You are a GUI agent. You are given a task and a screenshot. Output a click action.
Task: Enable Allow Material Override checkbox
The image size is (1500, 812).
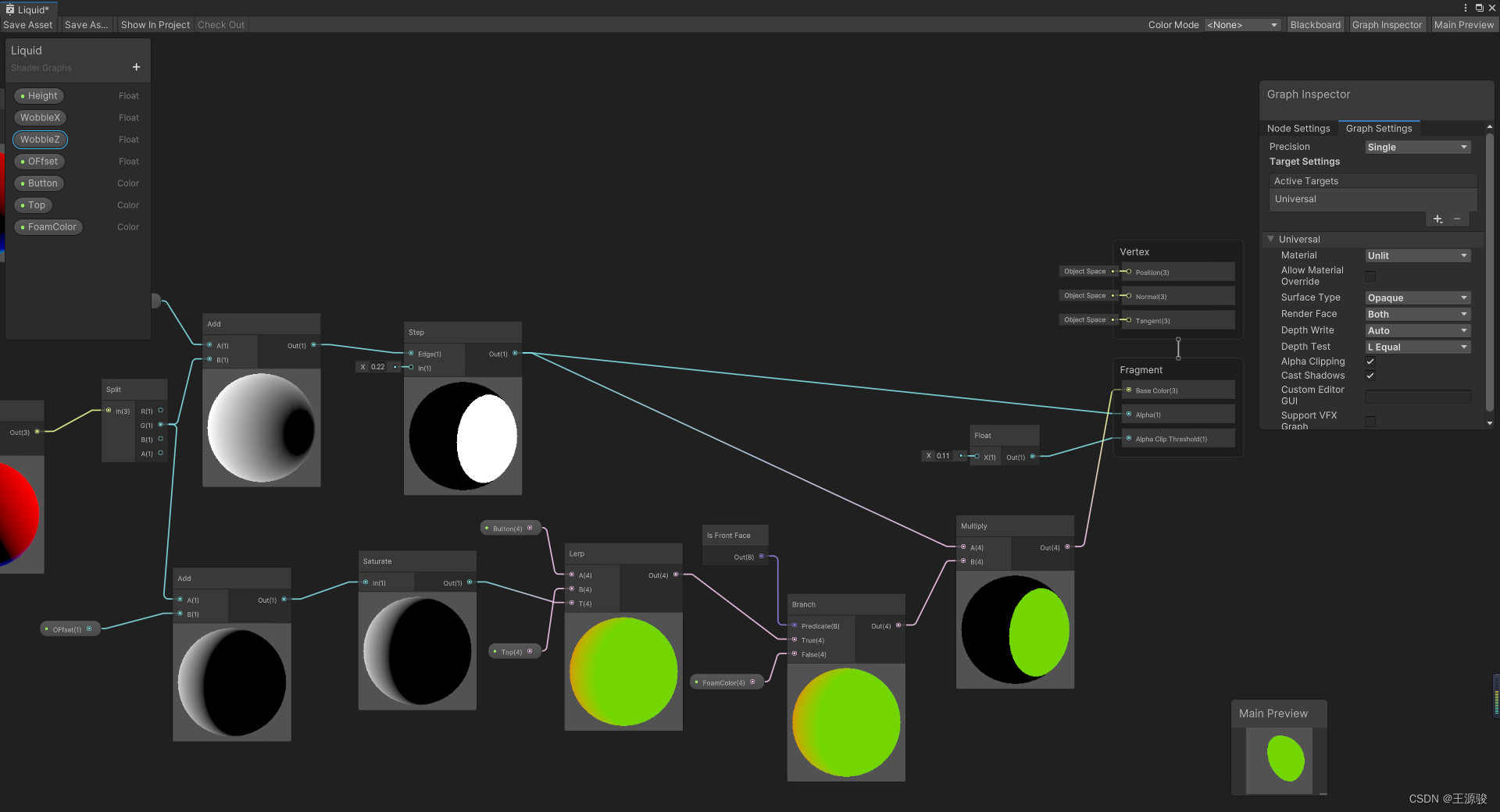1370,276
